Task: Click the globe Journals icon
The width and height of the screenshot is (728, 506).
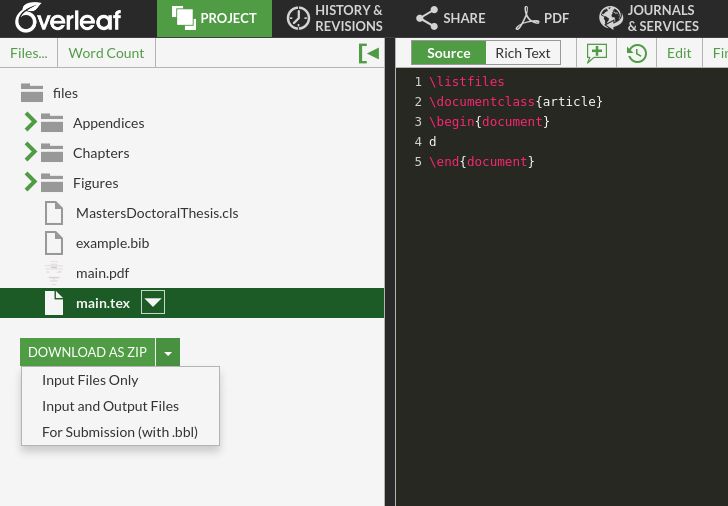Action: click(611, 18)
